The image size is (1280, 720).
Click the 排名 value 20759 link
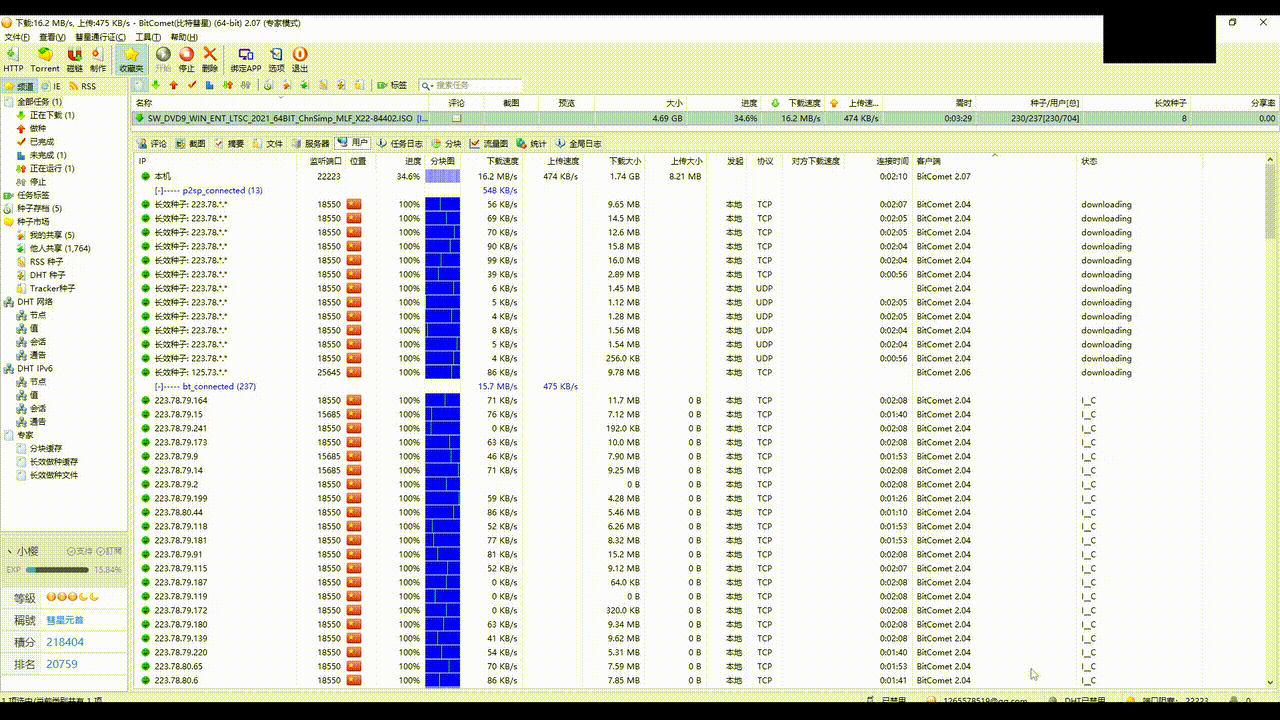[62, 664]
